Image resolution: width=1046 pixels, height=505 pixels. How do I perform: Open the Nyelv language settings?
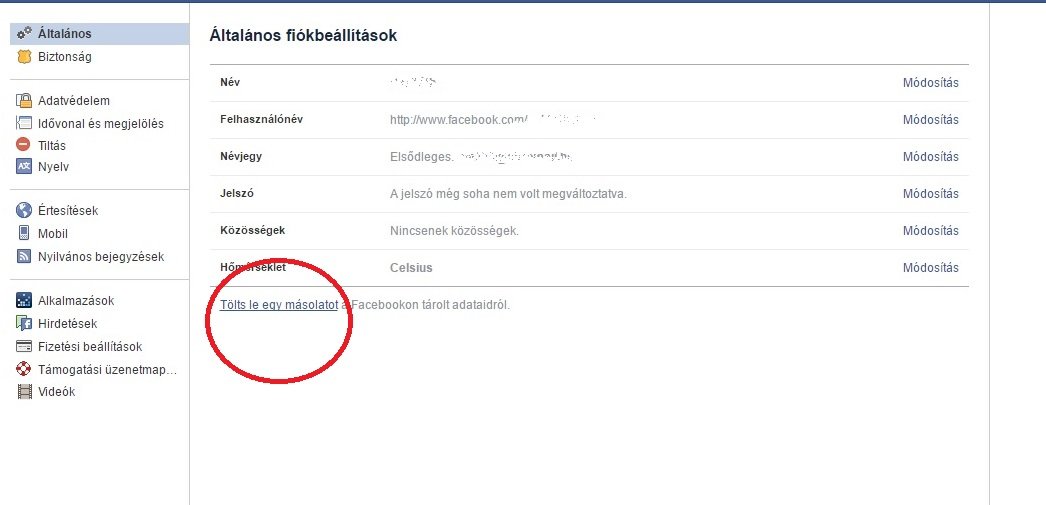click(x=53, y=167)
